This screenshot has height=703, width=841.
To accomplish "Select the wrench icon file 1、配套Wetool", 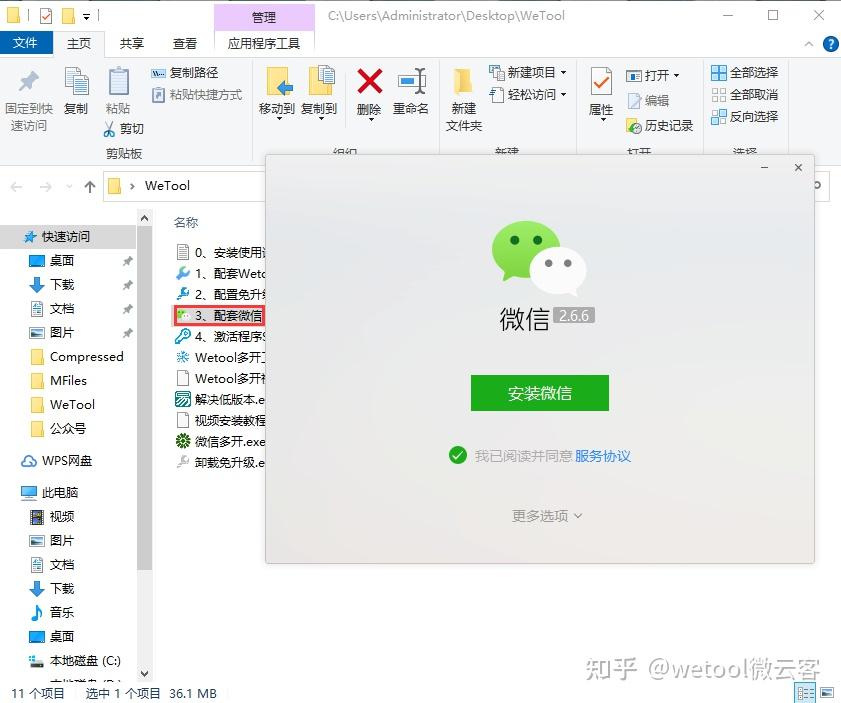I will coord(228,273).
